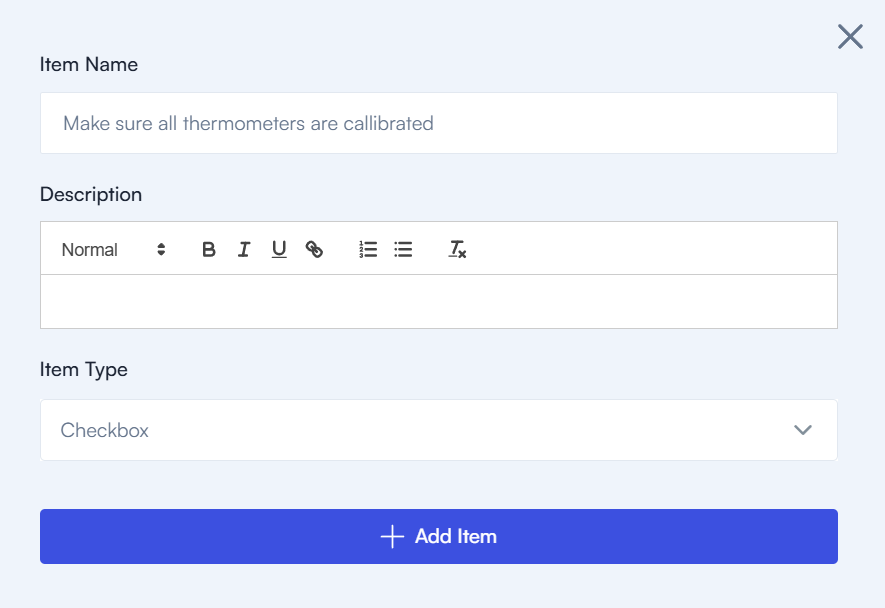Click the plus icon on Add Item
The image size is (885, 608).
pos(392,537)
